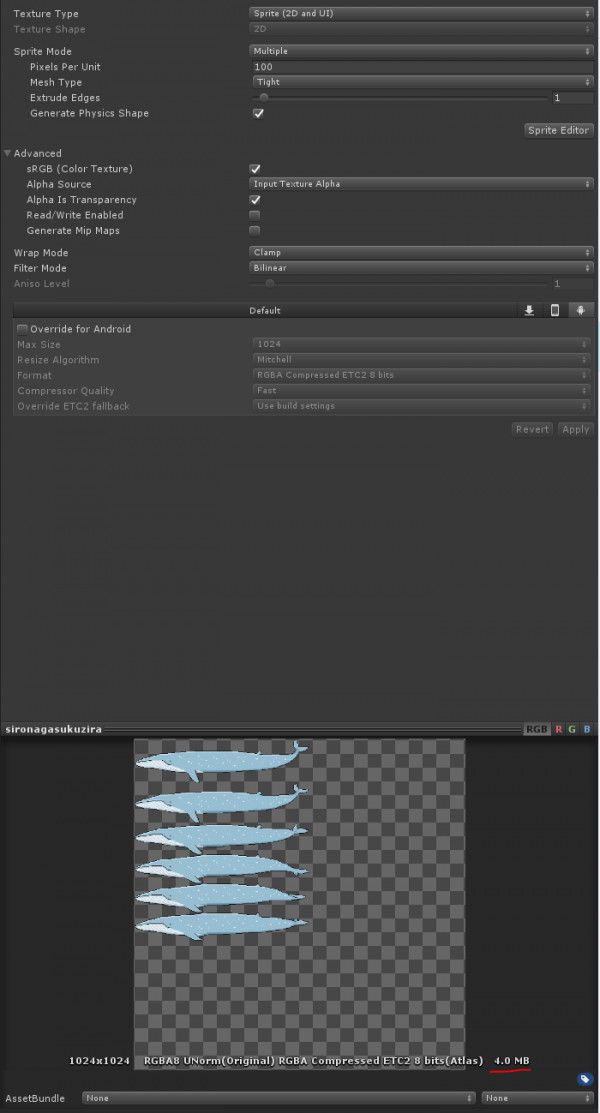Screen dimensions: 600x1113
Task: Open Filter Mode dropdown showing Bilinear
Action: pos(422,268)
